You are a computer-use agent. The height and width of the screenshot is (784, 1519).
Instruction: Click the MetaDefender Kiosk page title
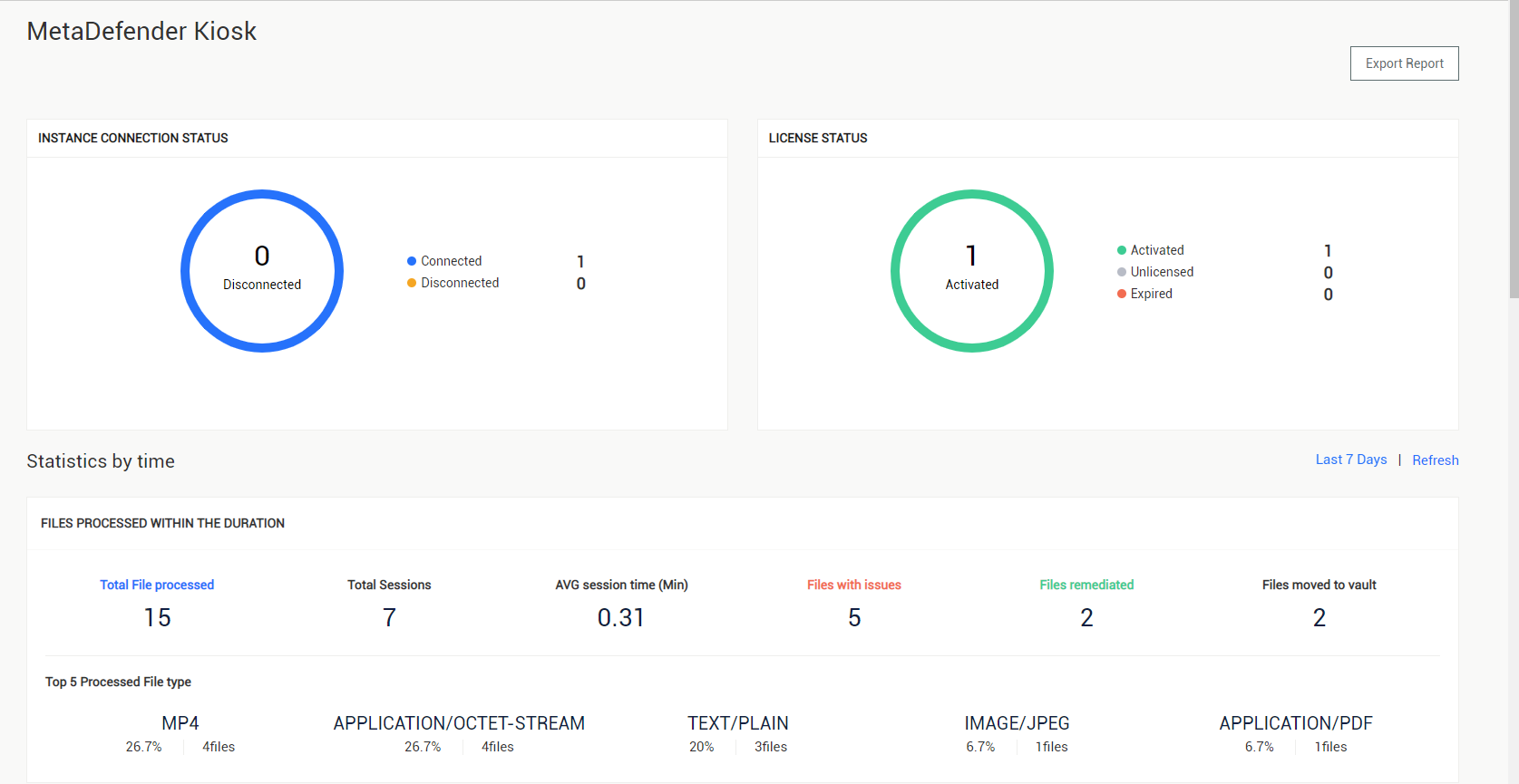click(x=141, y=31)
